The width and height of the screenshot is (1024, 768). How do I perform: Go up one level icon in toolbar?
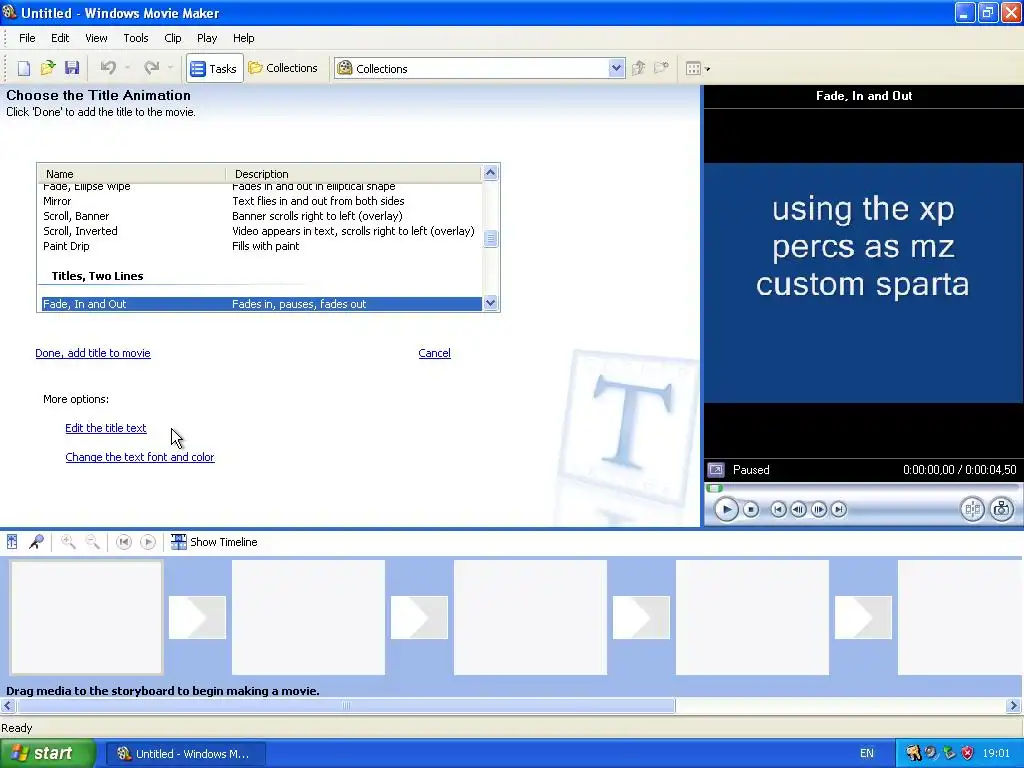(x=639, y=68)
